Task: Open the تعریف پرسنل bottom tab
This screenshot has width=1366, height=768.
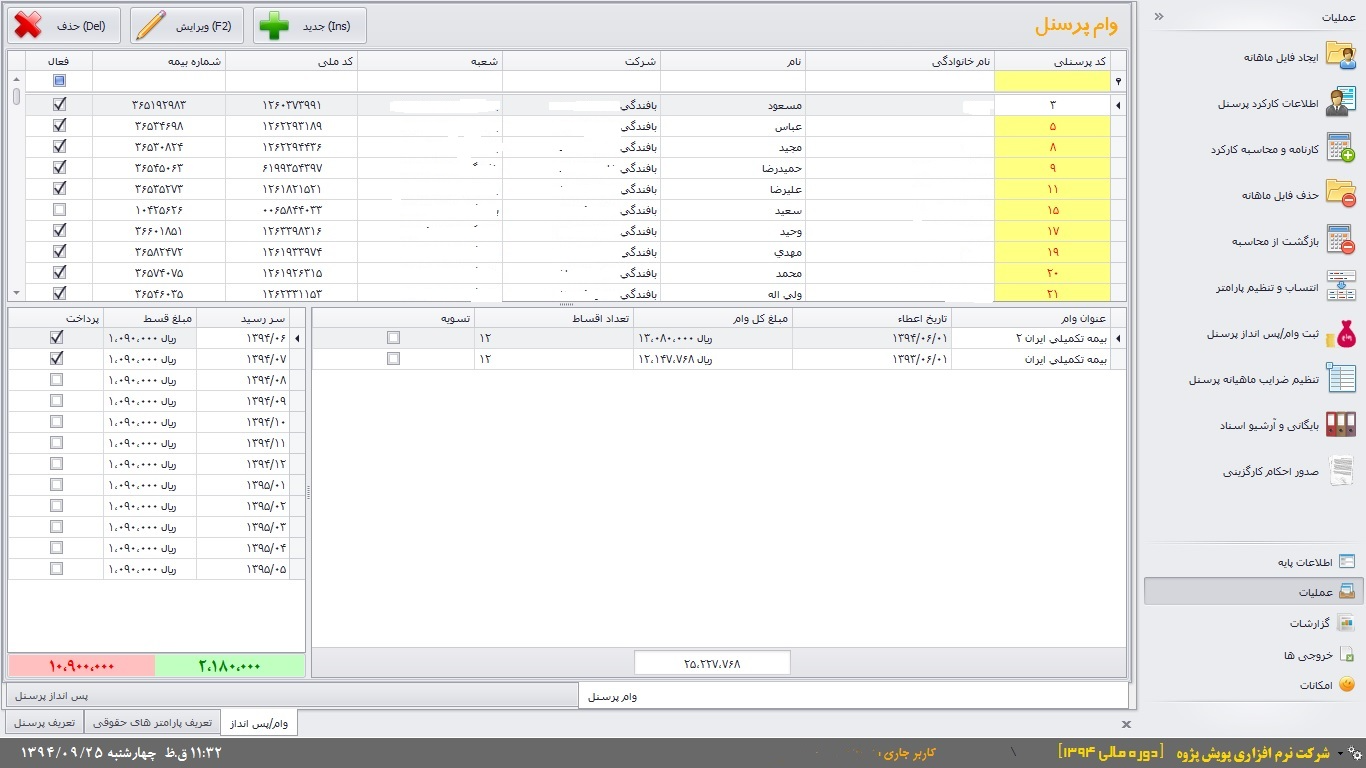Action: point(44,722)
